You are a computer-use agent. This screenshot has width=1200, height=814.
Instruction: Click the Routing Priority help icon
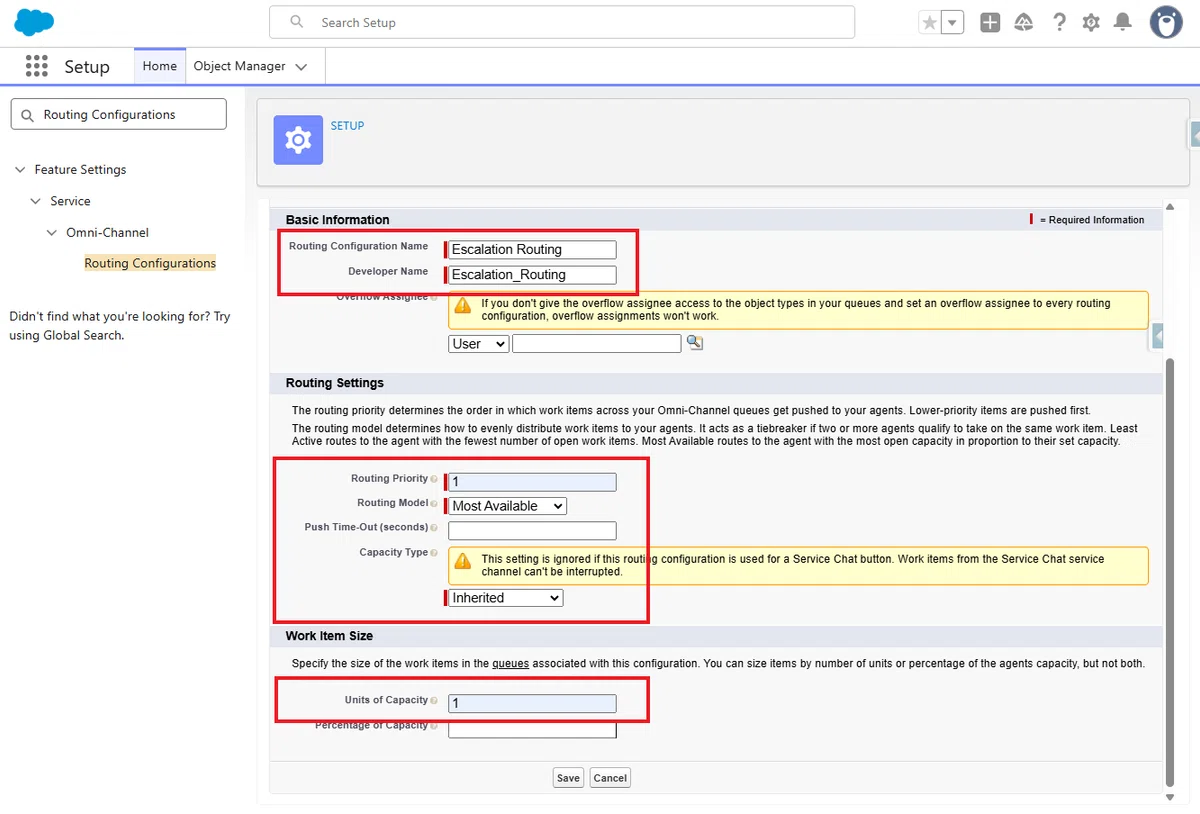(434, 479)
